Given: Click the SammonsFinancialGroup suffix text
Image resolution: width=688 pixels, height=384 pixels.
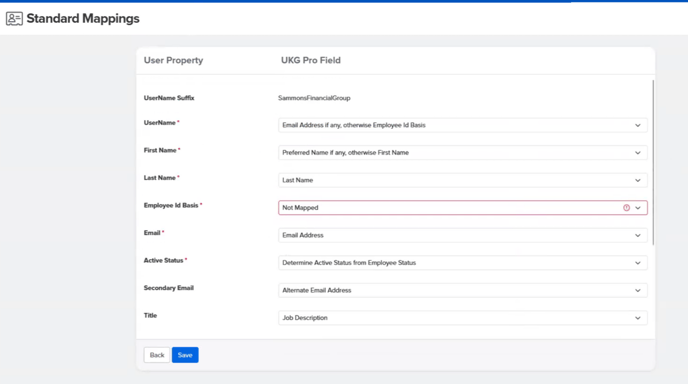Looking at the screenshot, I should pos(314,98).
